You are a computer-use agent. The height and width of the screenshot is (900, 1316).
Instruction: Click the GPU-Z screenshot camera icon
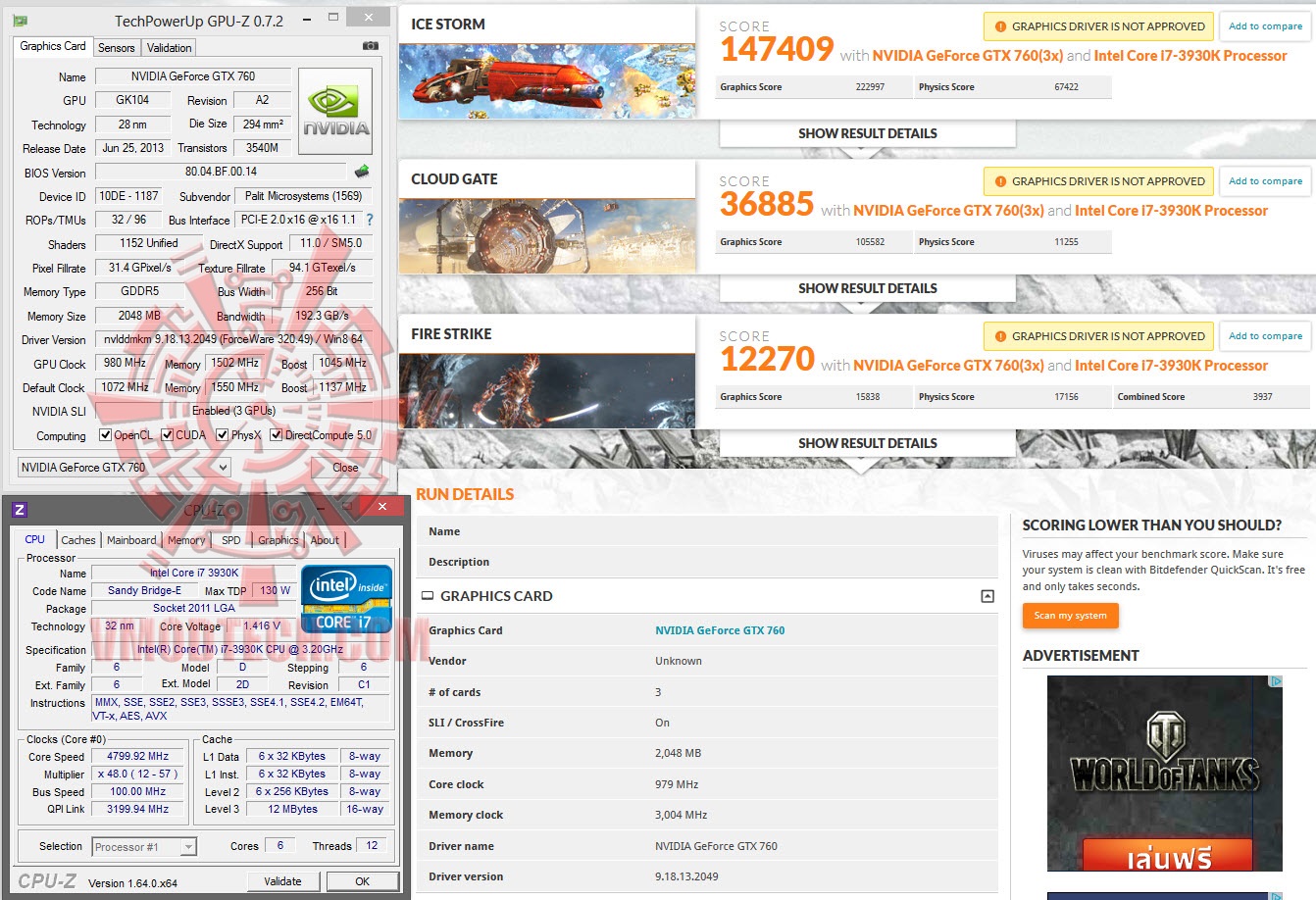[x=371, y=46]
